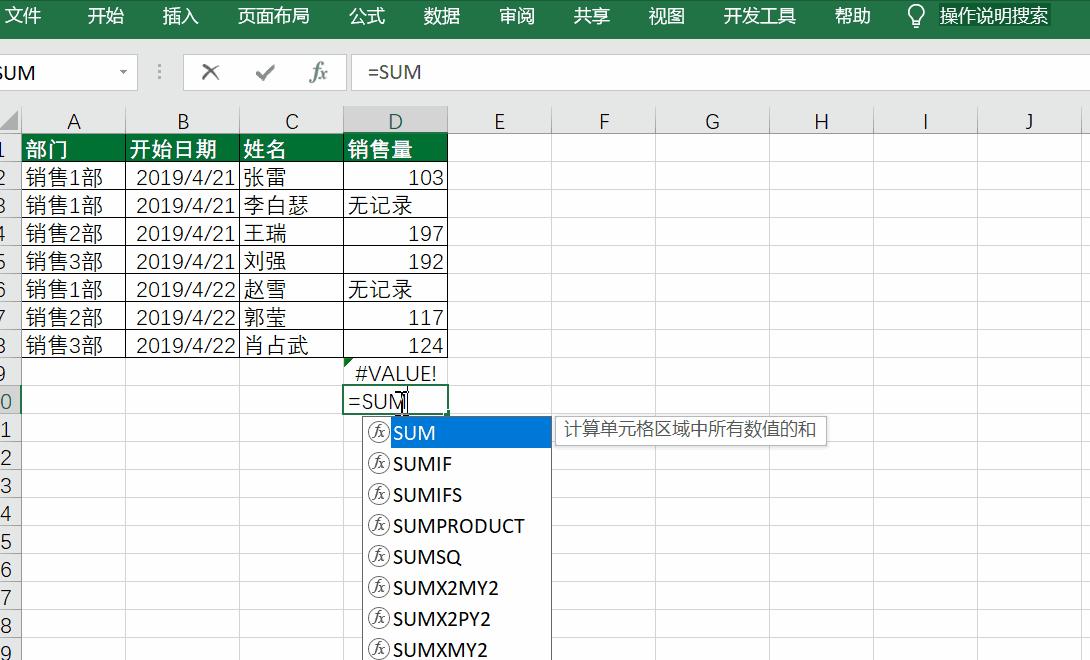Click the fx icon beside SUM suggestion
1090x660 pixels.
point(378,433)
